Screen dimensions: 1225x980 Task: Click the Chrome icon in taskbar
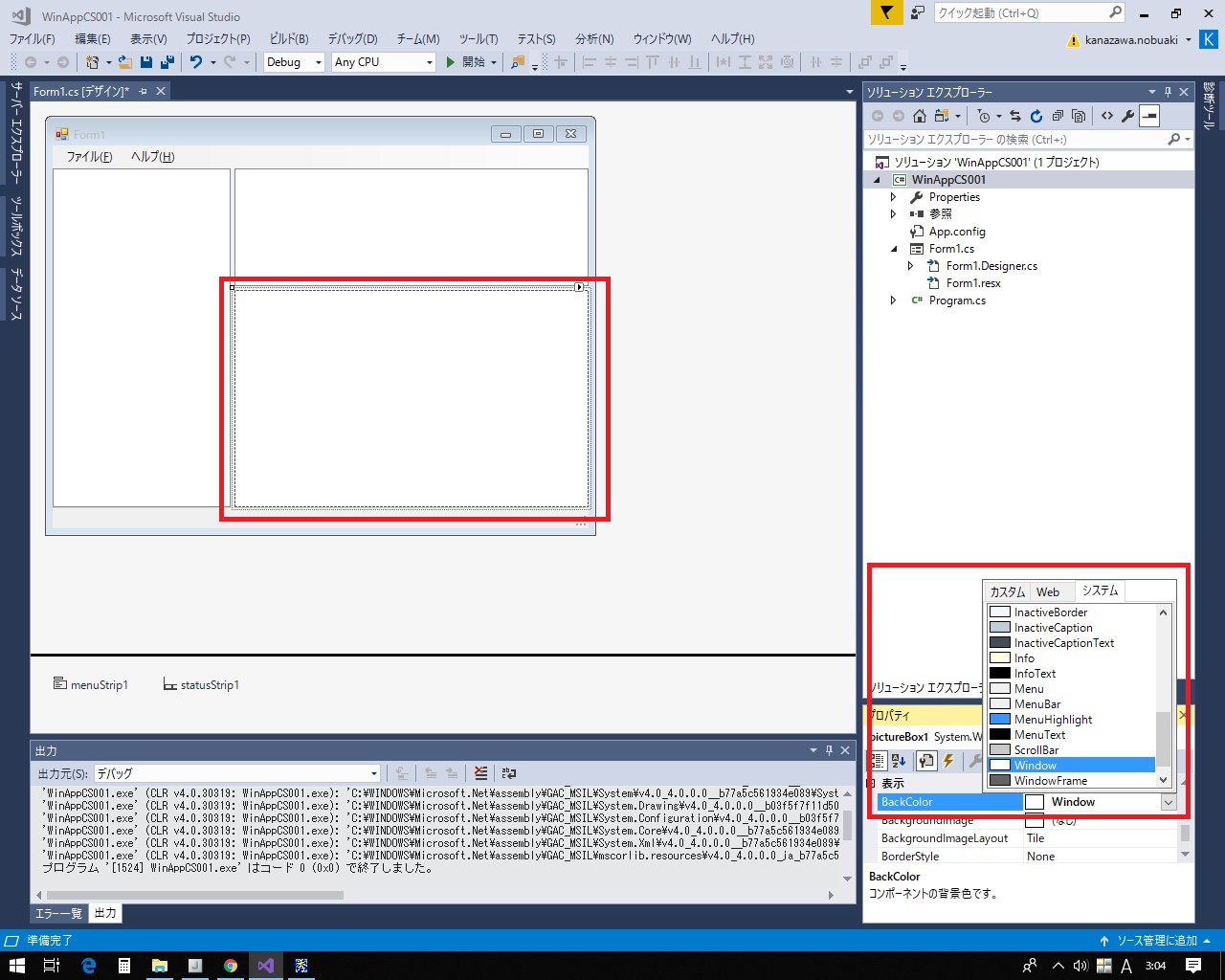coord(231,966)
